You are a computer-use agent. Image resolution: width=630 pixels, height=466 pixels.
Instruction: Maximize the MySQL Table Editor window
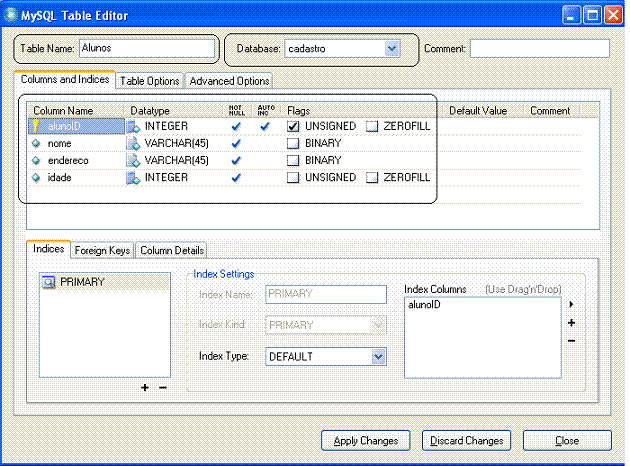(592, 16)
